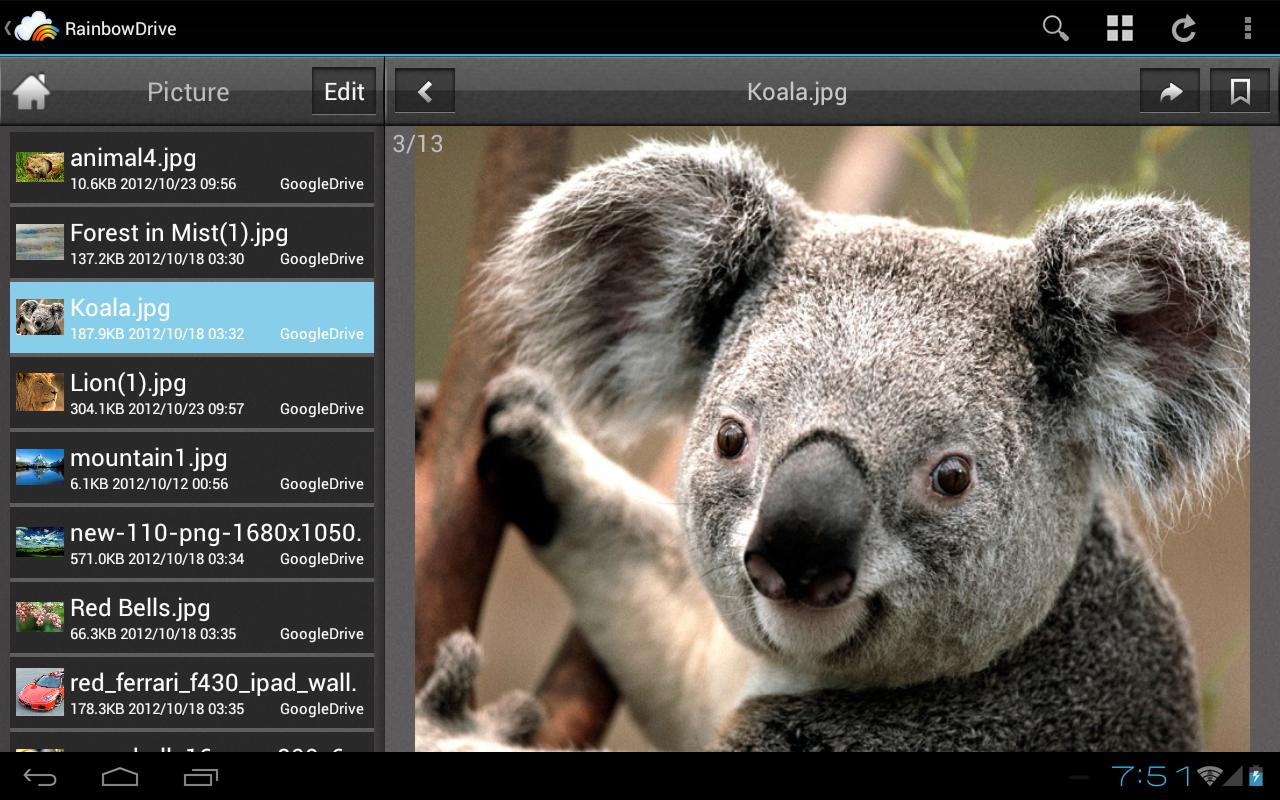Tap the 304.1KB 2012/10/23 09:57 details
1280x800 pixels.
click(x=157, y=409)
